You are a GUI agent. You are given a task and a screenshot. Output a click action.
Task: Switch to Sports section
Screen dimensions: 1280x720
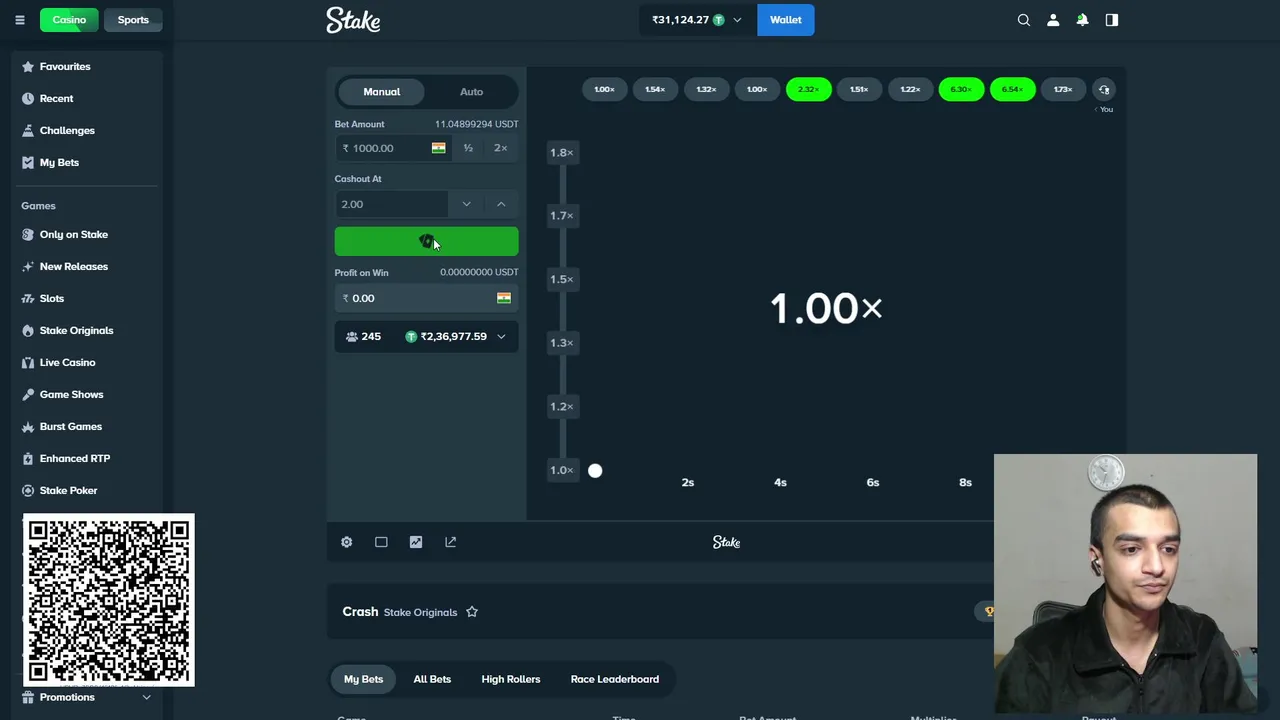133,20
